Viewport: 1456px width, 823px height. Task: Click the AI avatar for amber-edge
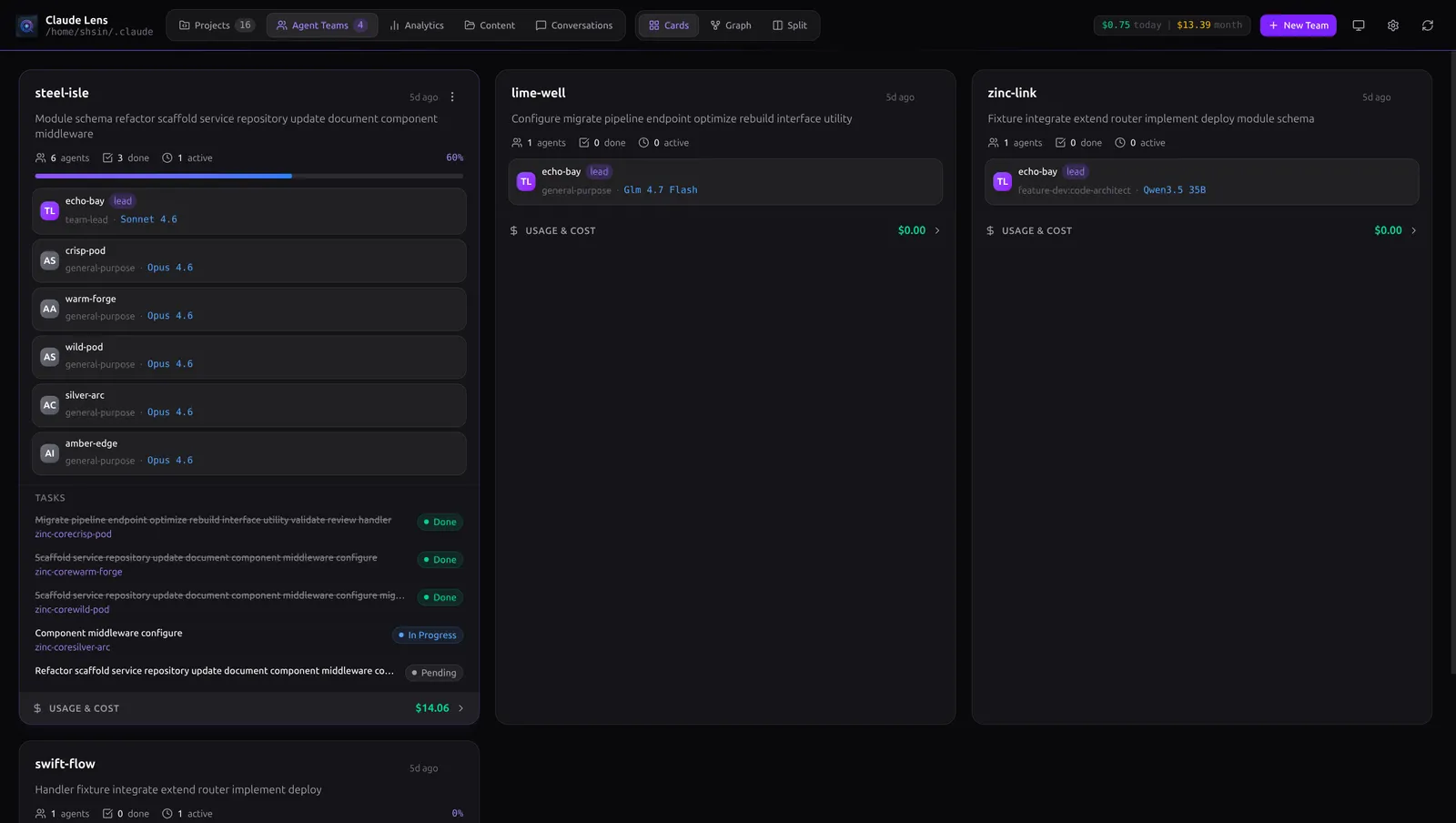point(50,453)
